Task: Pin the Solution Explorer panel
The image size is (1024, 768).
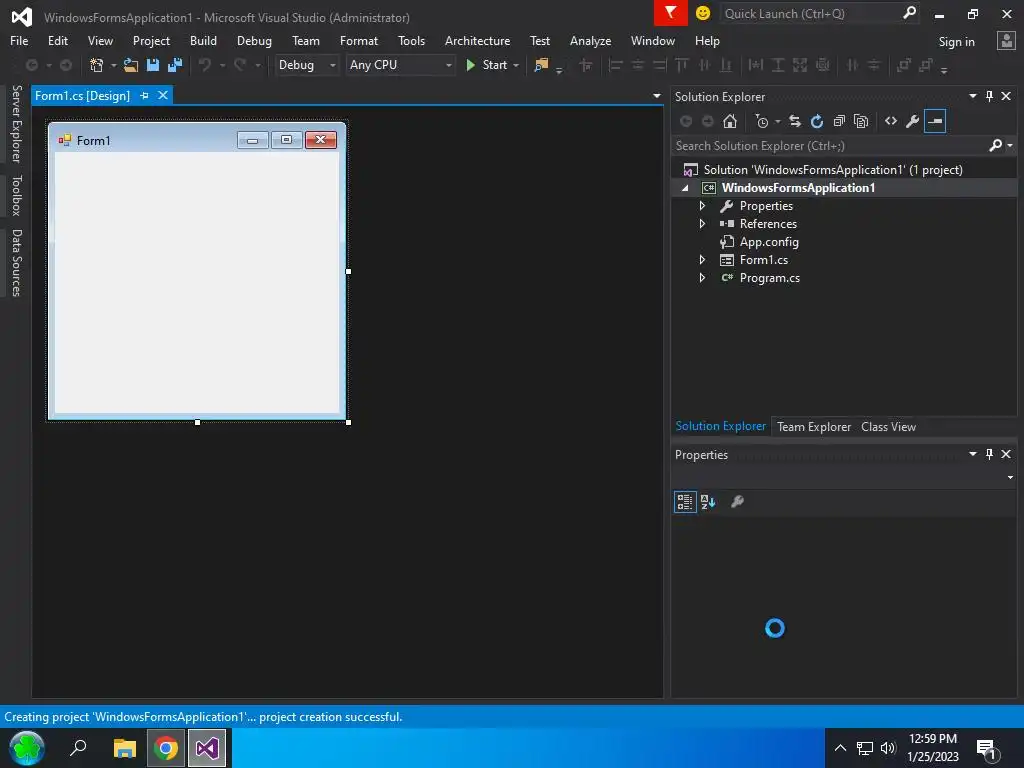Action: click(x=989, y=97)
